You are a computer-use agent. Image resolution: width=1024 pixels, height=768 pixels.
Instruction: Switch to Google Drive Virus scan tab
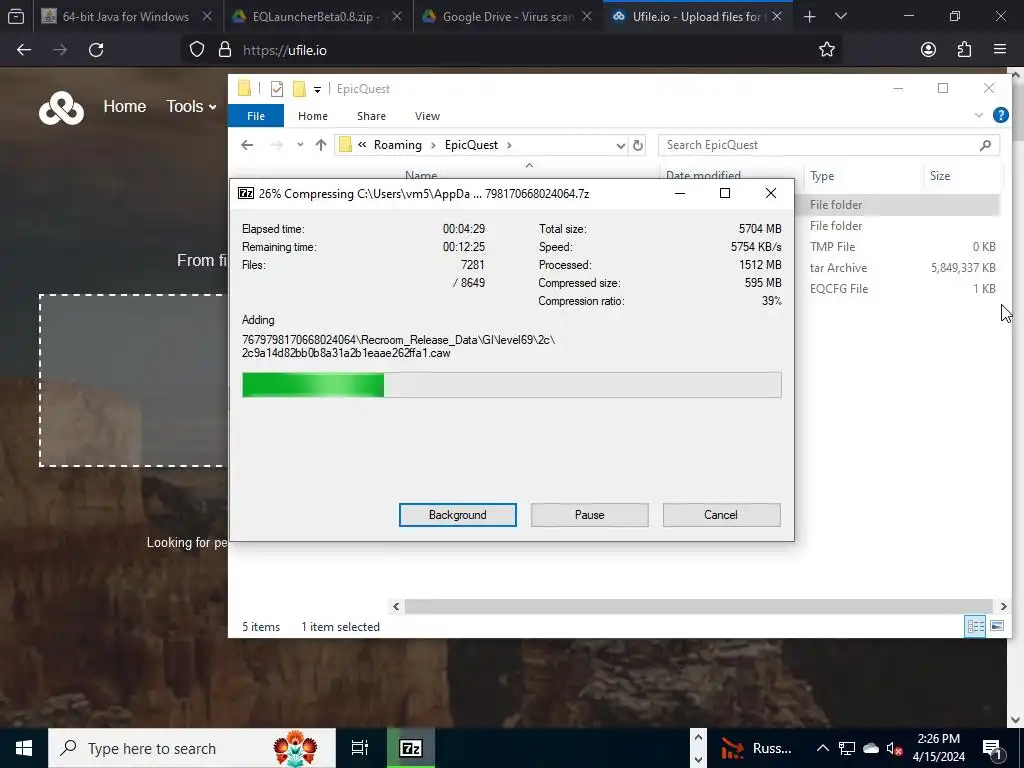507,16
